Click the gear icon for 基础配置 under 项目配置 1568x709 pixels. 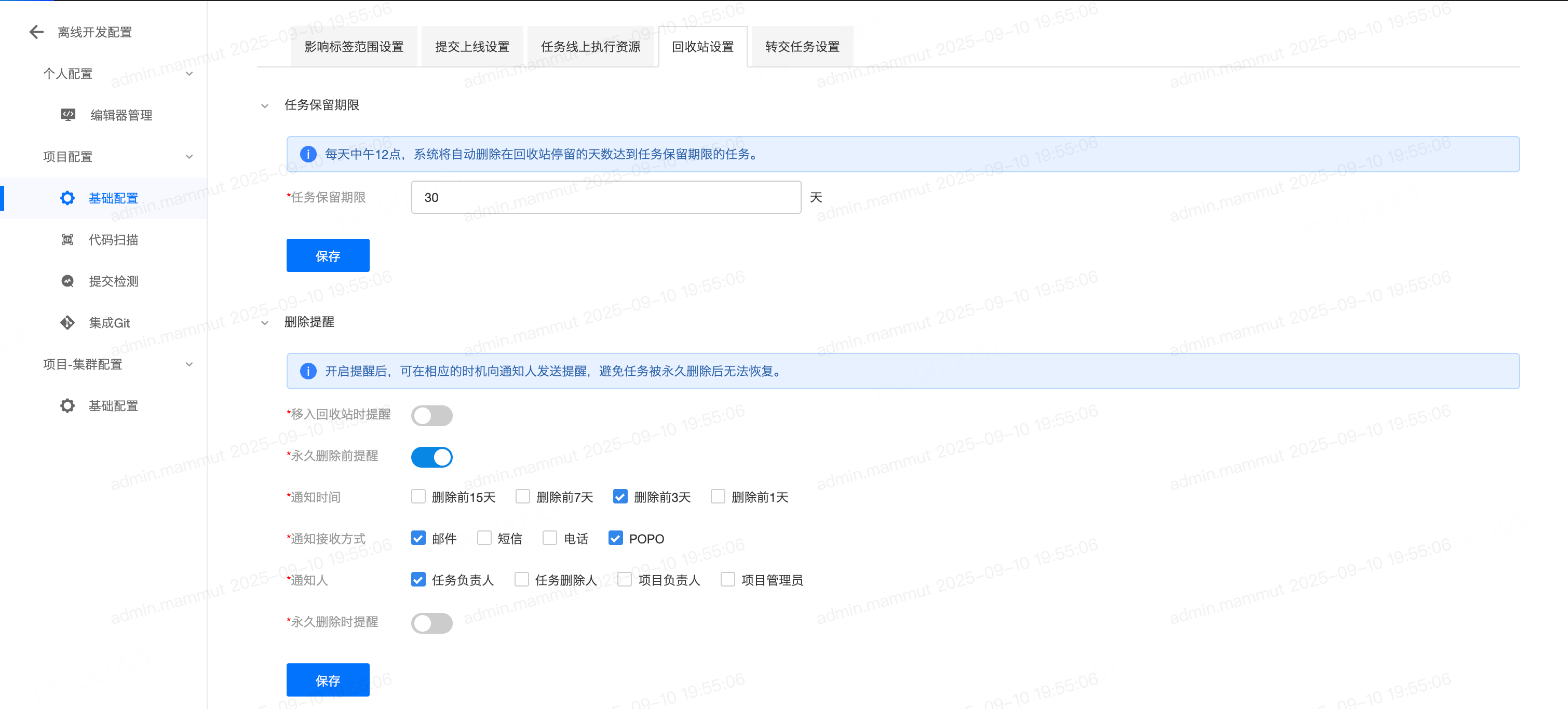click(67, 198)
